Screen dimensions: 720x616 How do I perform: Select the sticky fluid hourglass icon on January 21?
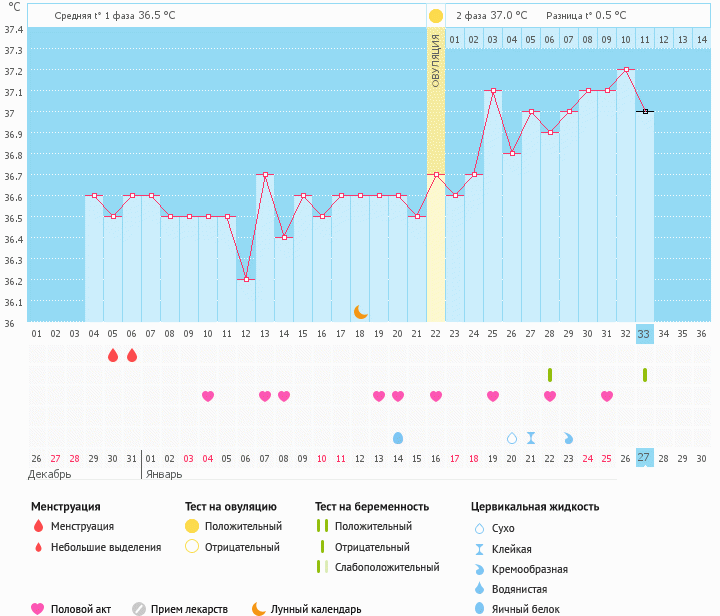tap(531, 438)
